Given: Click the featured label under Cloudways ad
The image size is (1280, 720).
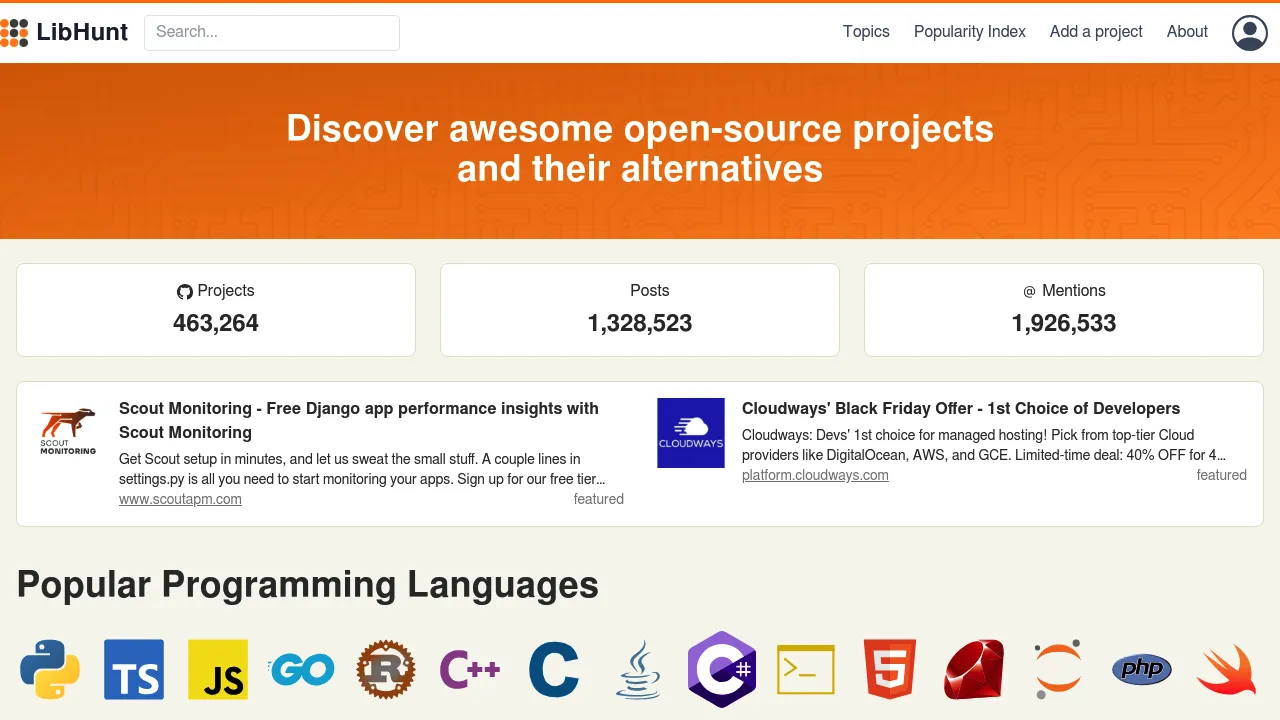Looking at the screenshot, I should pyautogui.click(x=1222, y=475).
